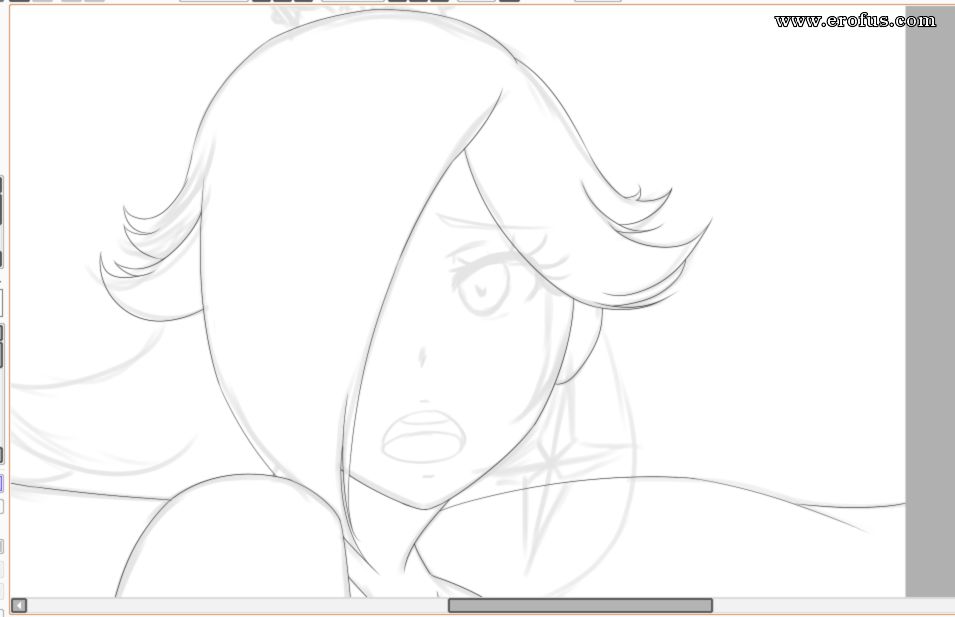Image resolution: width=955 pixels, height=617 pixels.
Task: Open the stabilizer dropdown at the toolbar's right
Action: click(x=597, y=0)
